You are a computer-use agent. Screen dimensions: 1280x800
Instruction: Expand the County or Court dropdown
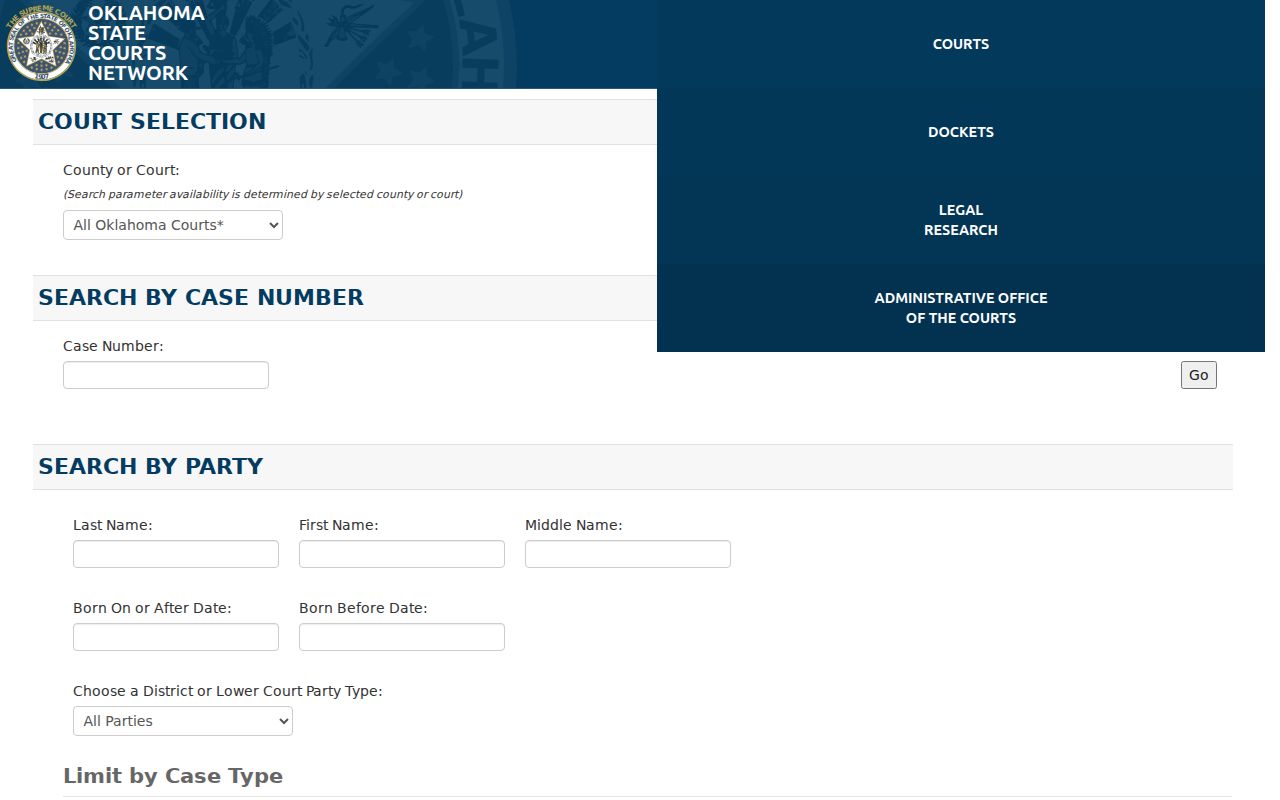point(173,225)
